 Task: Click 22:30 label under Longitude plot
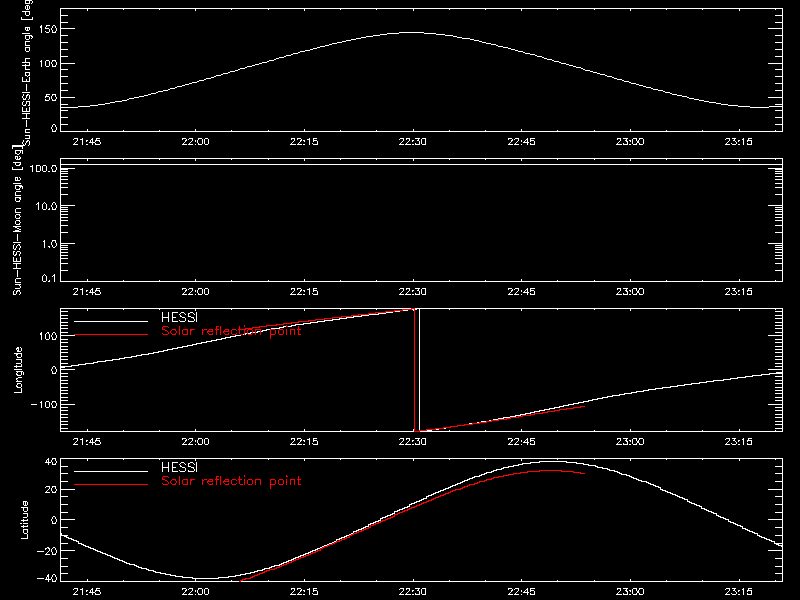[x=413, y=441]
